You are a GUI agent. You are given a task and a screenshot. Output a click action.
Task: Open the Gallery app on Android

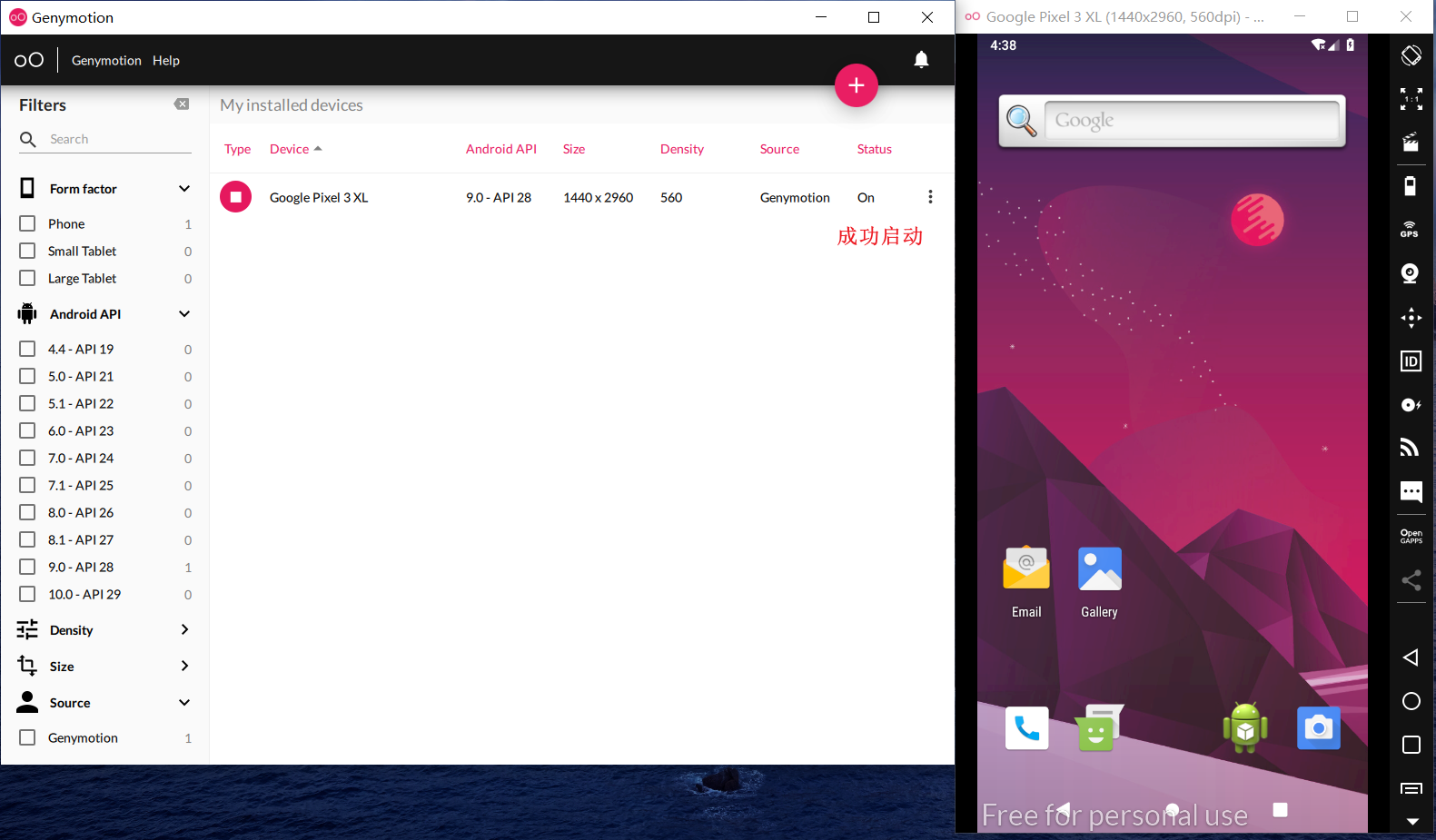[1099, 582]
